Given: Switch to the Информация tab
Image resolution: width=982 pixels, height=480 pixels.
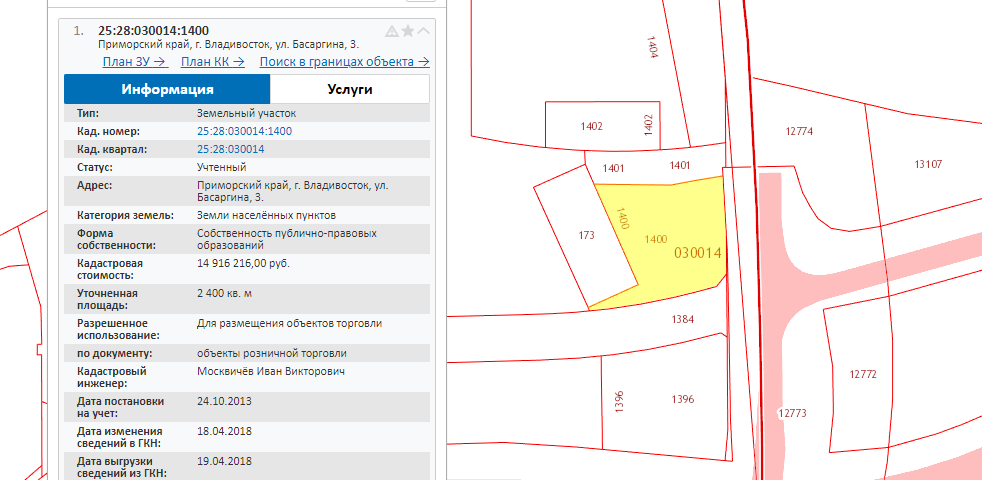Looking at the screenshot, I should 168,89.
